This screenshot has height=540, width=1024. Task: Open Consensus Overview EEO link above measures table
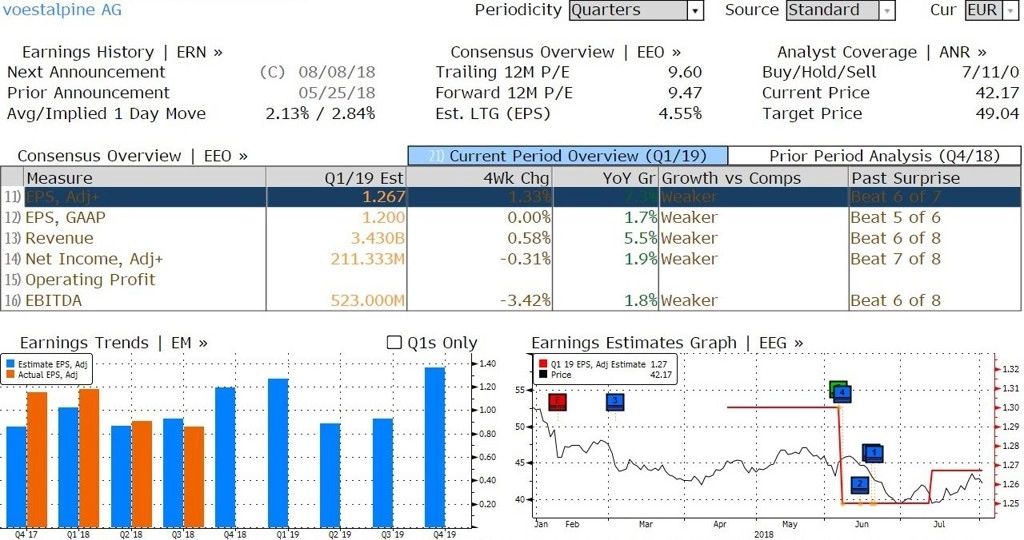(133, 156)
